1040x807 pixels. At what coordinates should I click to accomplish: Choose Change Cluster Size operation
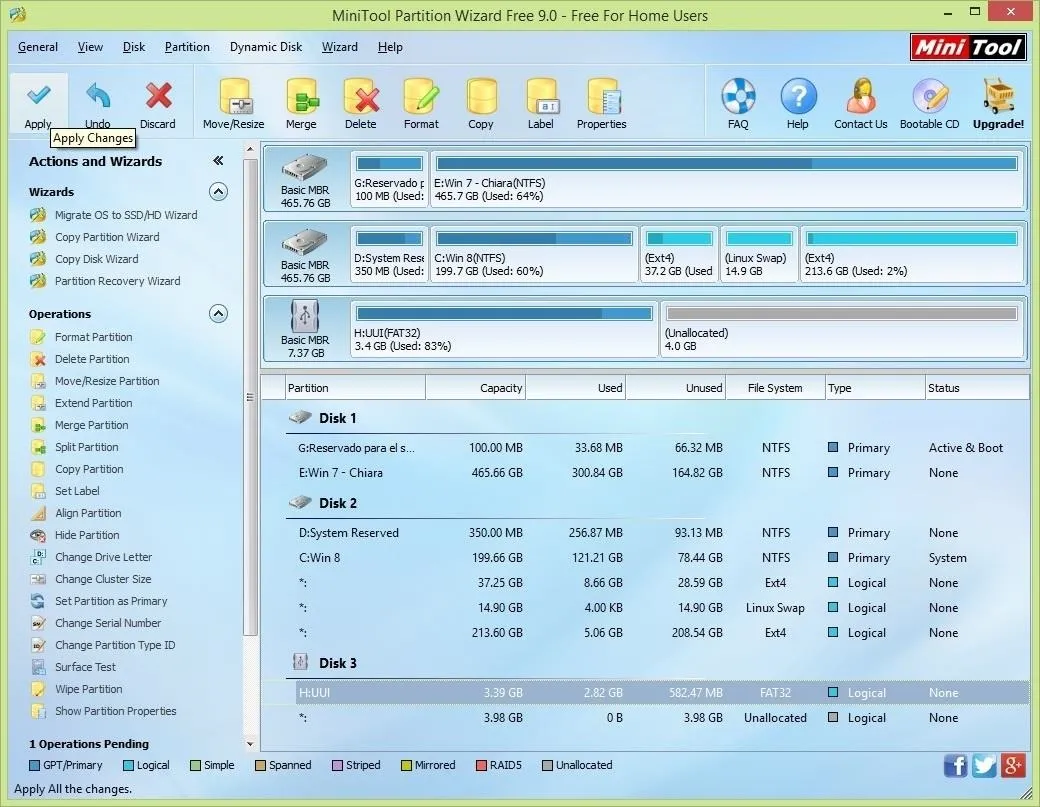tap(103, 580)
